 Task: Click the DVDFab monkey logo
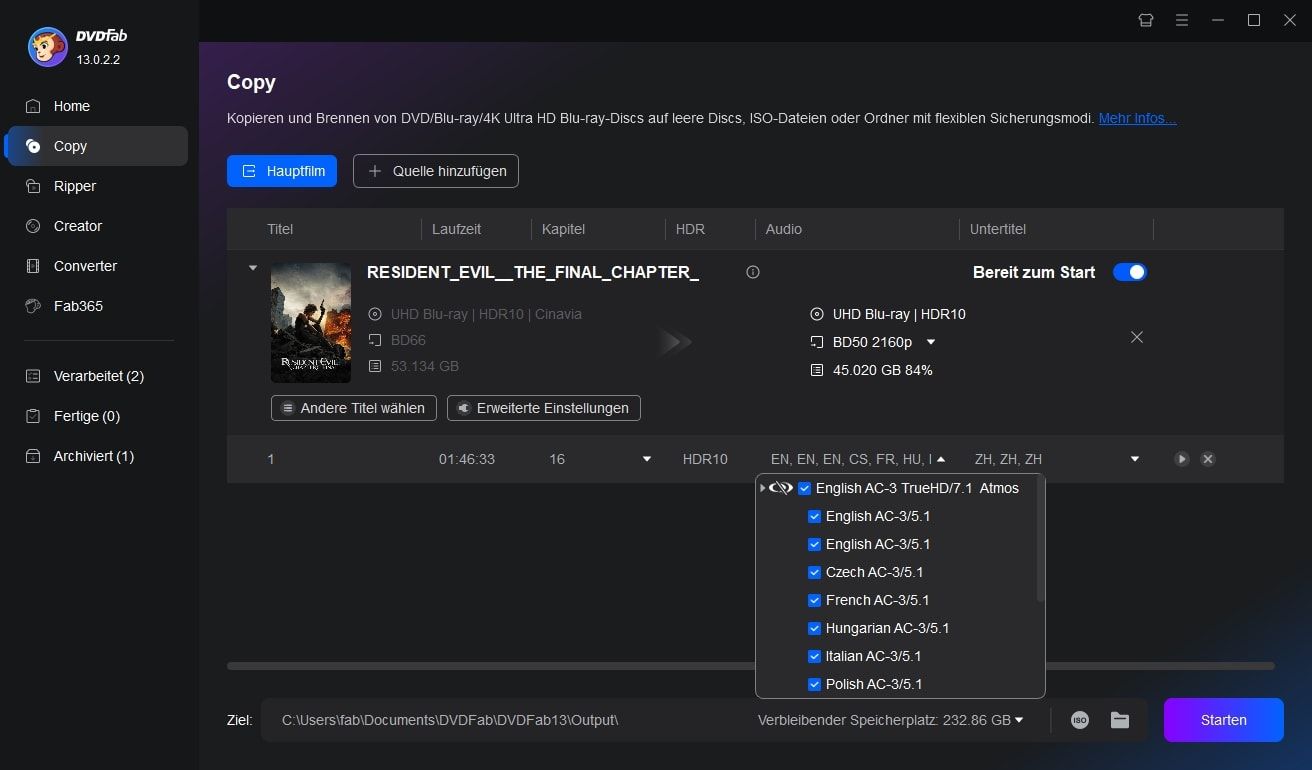click(47, 46)
